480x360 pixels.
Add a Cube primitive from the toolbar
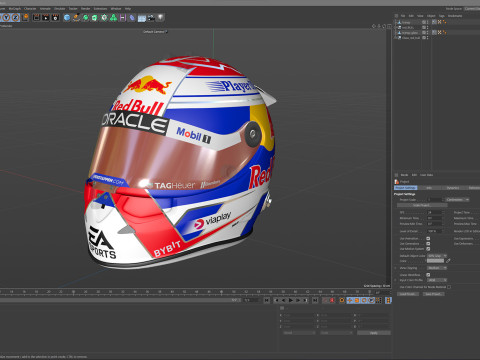click(x=67, y=17)
